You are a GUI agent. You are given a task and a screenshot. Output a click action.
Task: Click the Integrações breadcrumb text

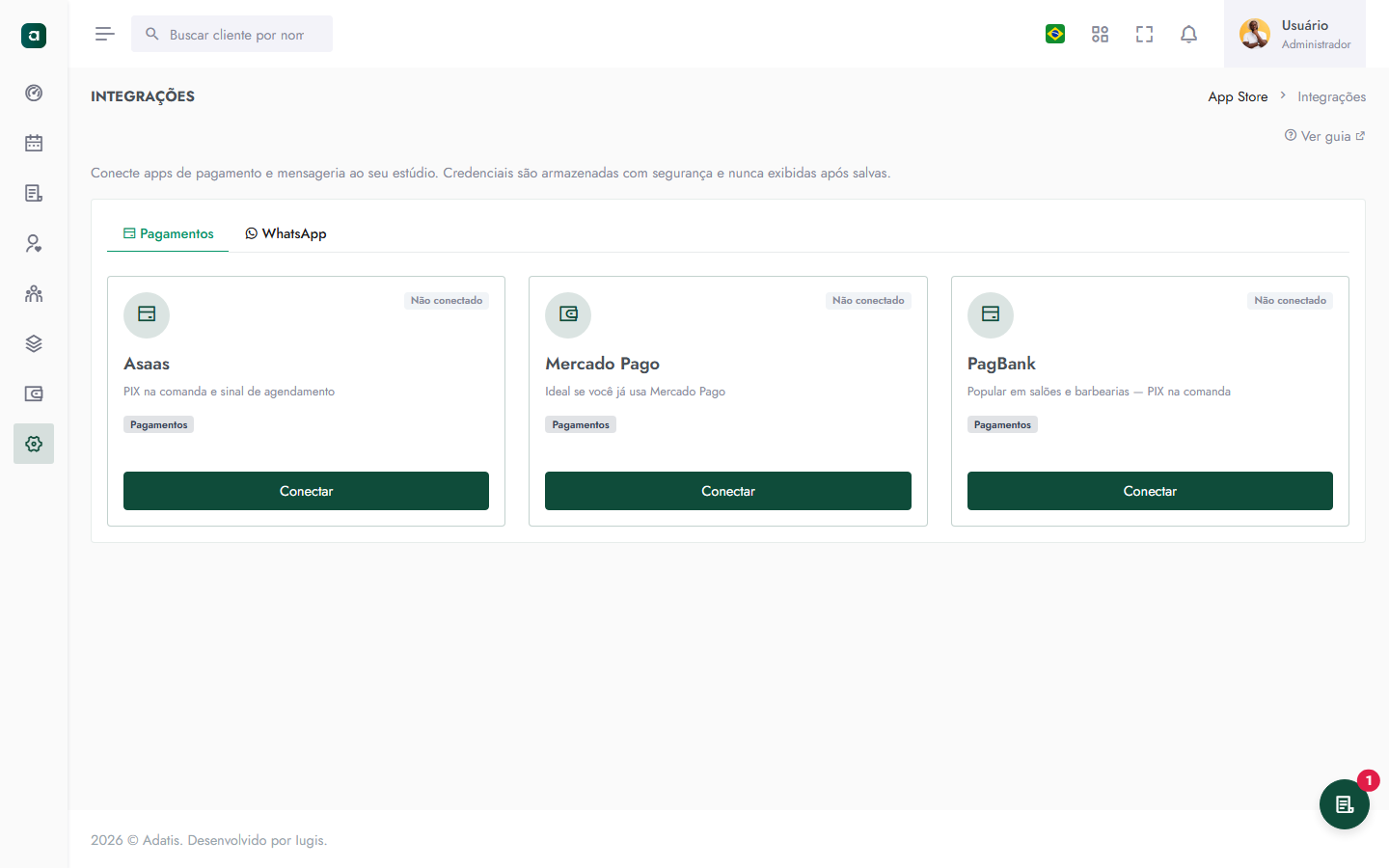pyautogui.click(x=1331, y=96)
